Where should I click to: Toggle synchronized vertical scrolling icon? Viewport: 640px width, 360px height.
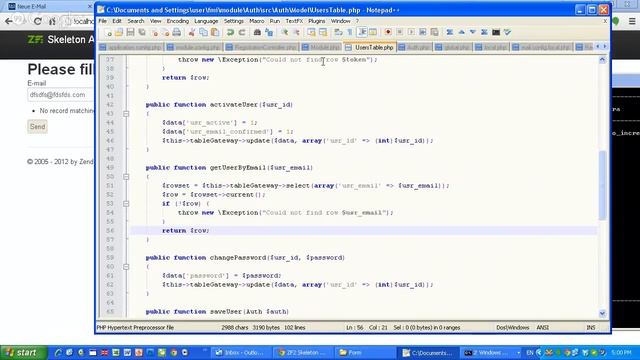[311, 32]
